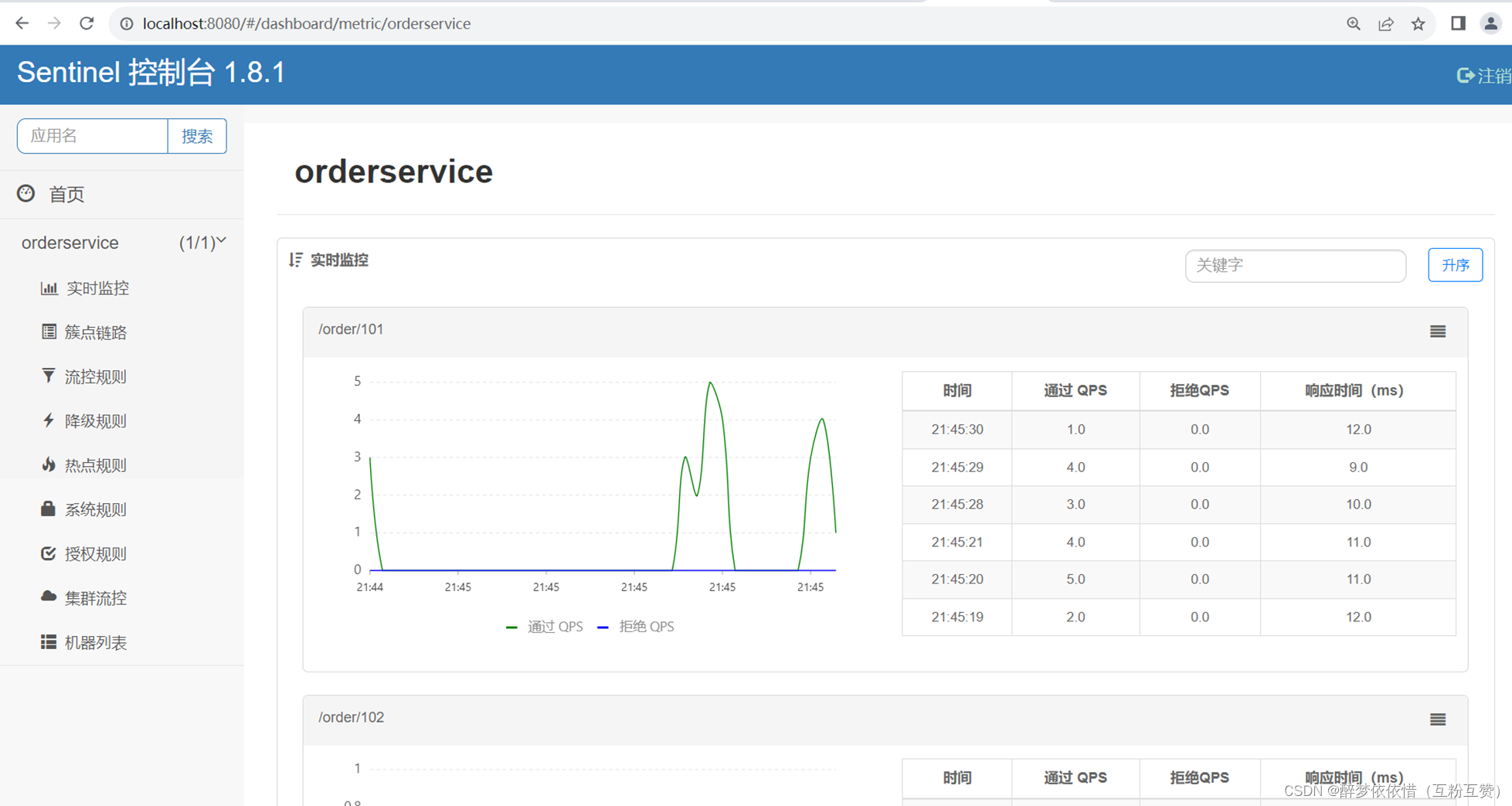
Task: Select orderservice in the sidebar
Action: tap(70, 243)
